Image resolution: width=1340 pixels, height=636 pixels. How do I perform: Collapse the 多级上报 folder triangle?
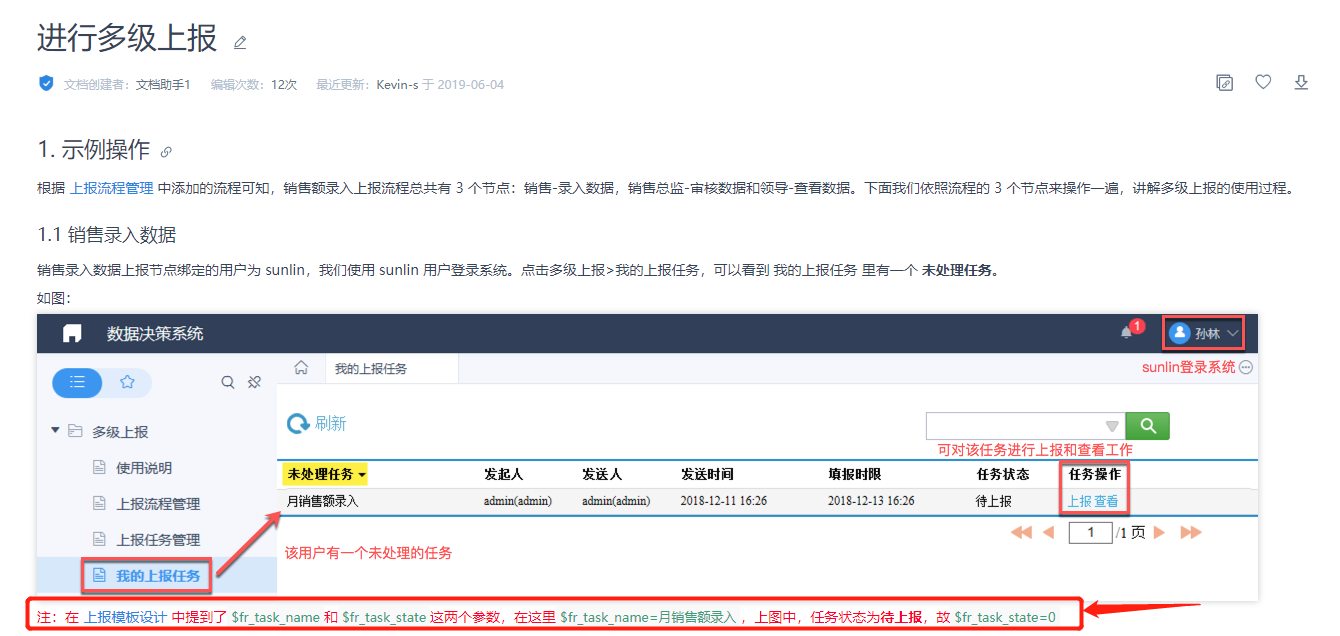pos(55,431)
